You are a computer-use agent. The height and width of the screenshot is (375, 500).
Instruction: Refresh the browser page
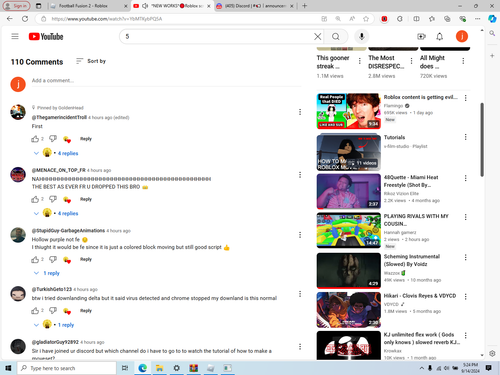coord(25,19)
